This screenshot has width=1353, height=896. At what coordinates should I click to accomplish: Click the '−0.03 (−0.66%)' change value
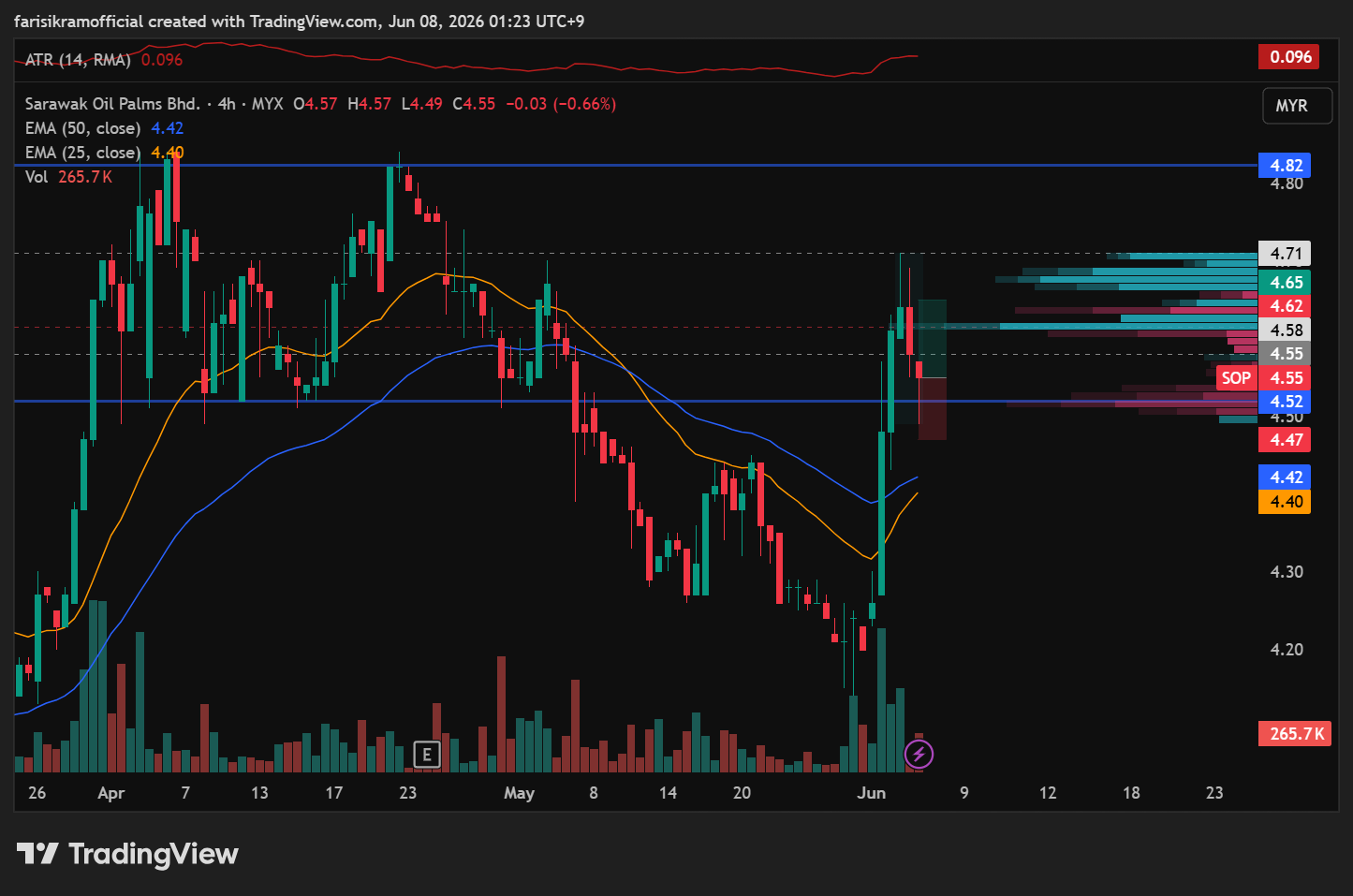(561, 104)
